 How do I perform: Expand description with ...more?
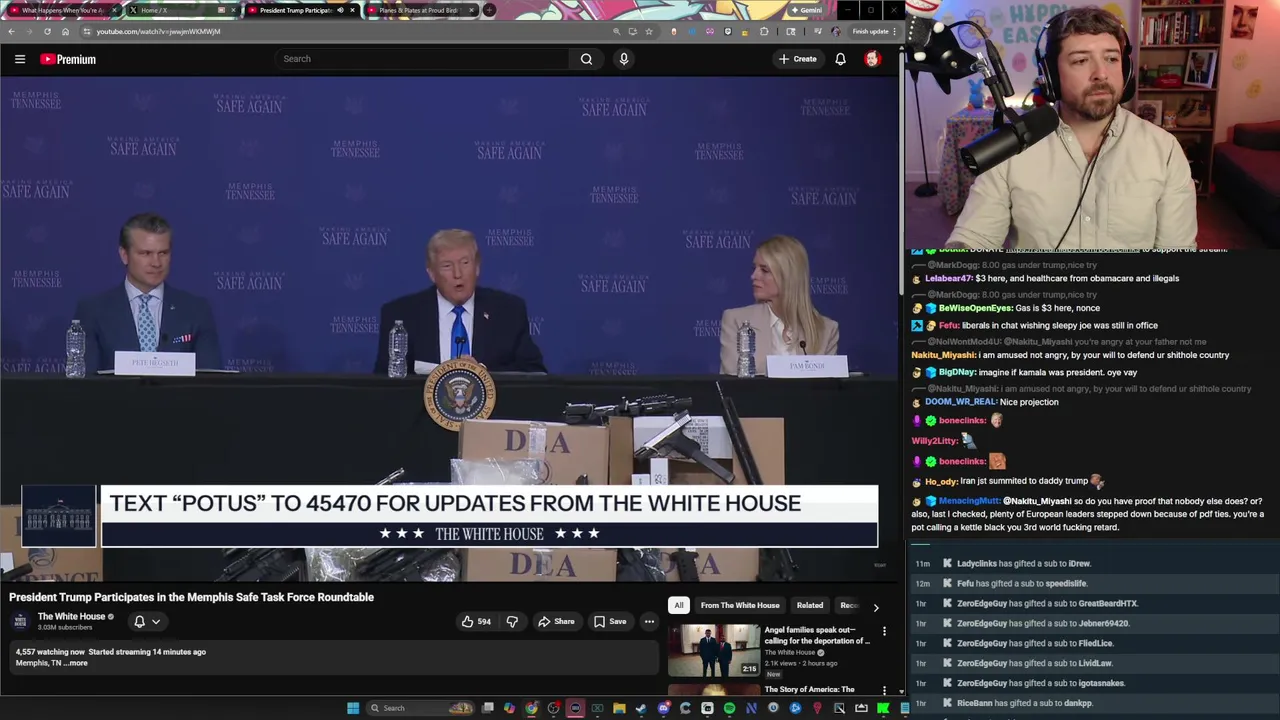77,663
